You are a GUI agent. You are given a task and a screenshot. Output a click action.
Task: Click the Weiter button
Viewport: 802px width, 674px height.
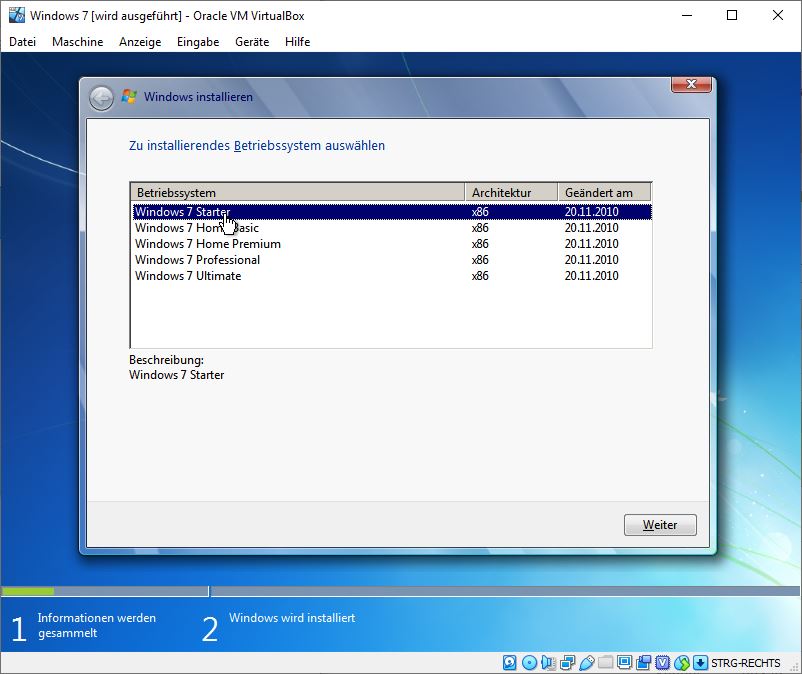pos(660,525)
